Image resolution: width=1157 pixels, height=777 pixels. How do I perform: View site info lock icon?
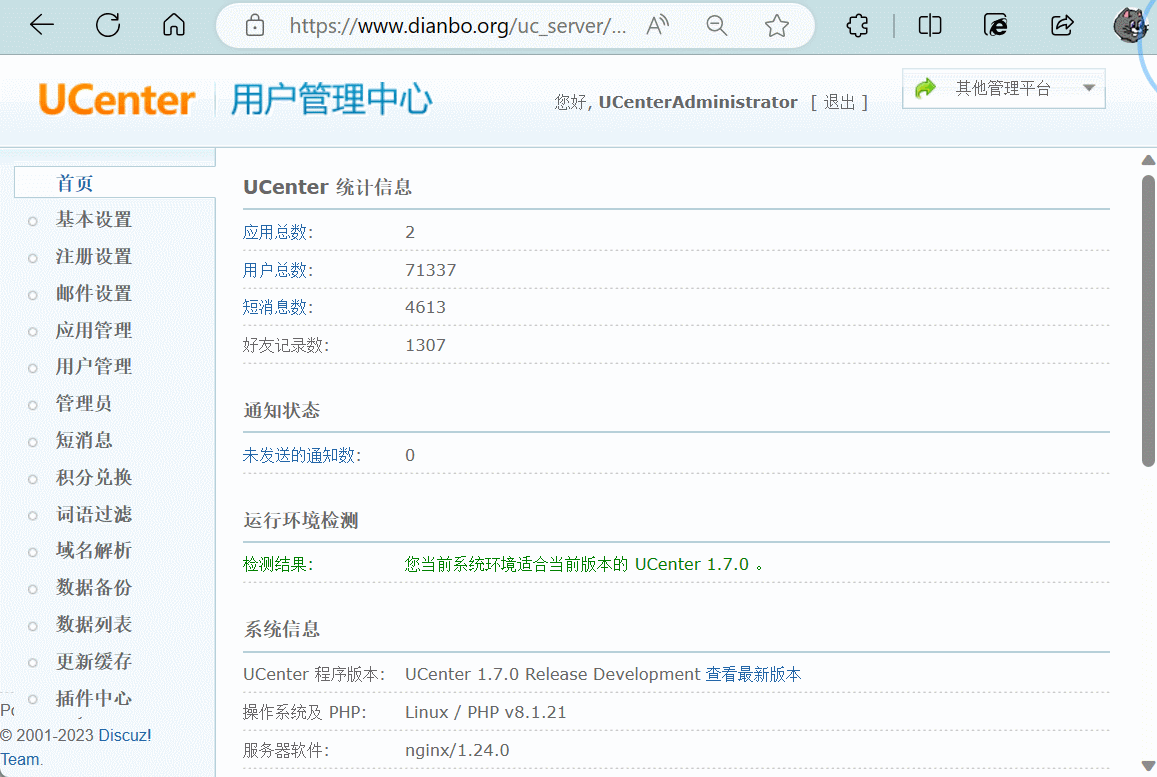(255, 26)
